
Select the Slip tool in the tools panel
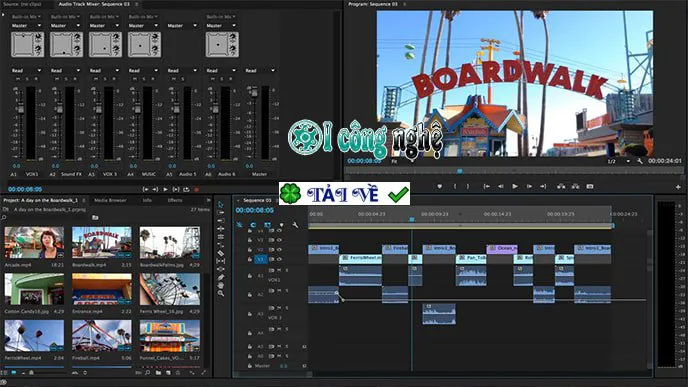(221, 261)
